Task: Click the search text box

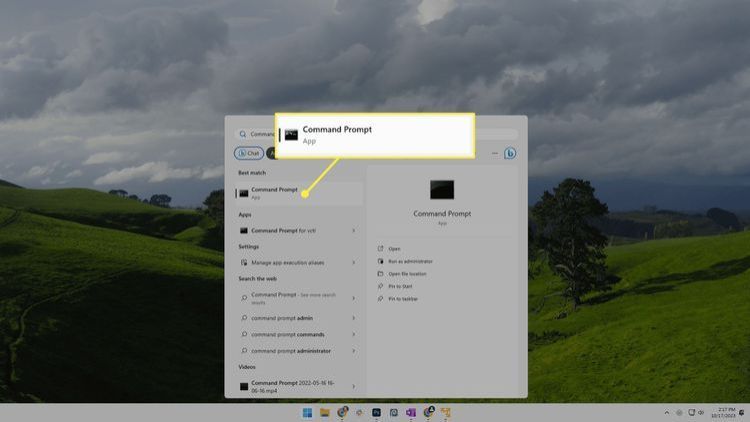Action: coord(260,134)
